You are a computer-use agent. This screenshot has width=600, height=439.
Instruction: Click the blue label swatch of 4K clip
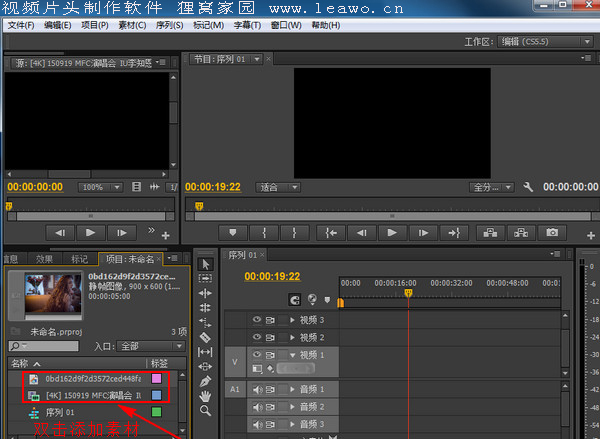(x=157, y=395)
